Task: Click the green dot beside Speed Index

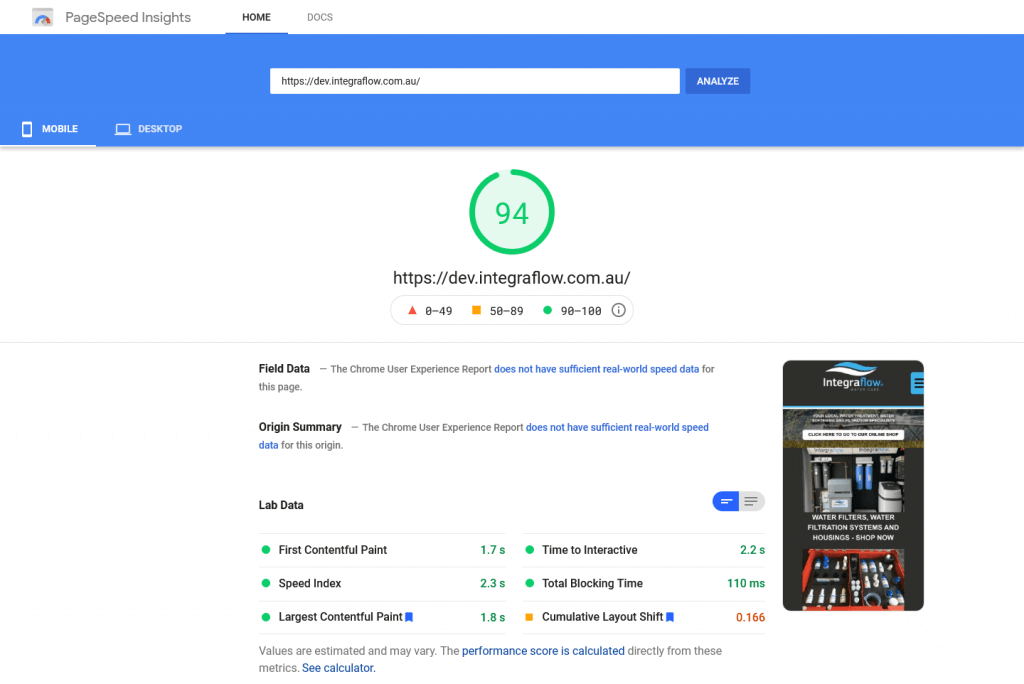Action: pos(265,583)
